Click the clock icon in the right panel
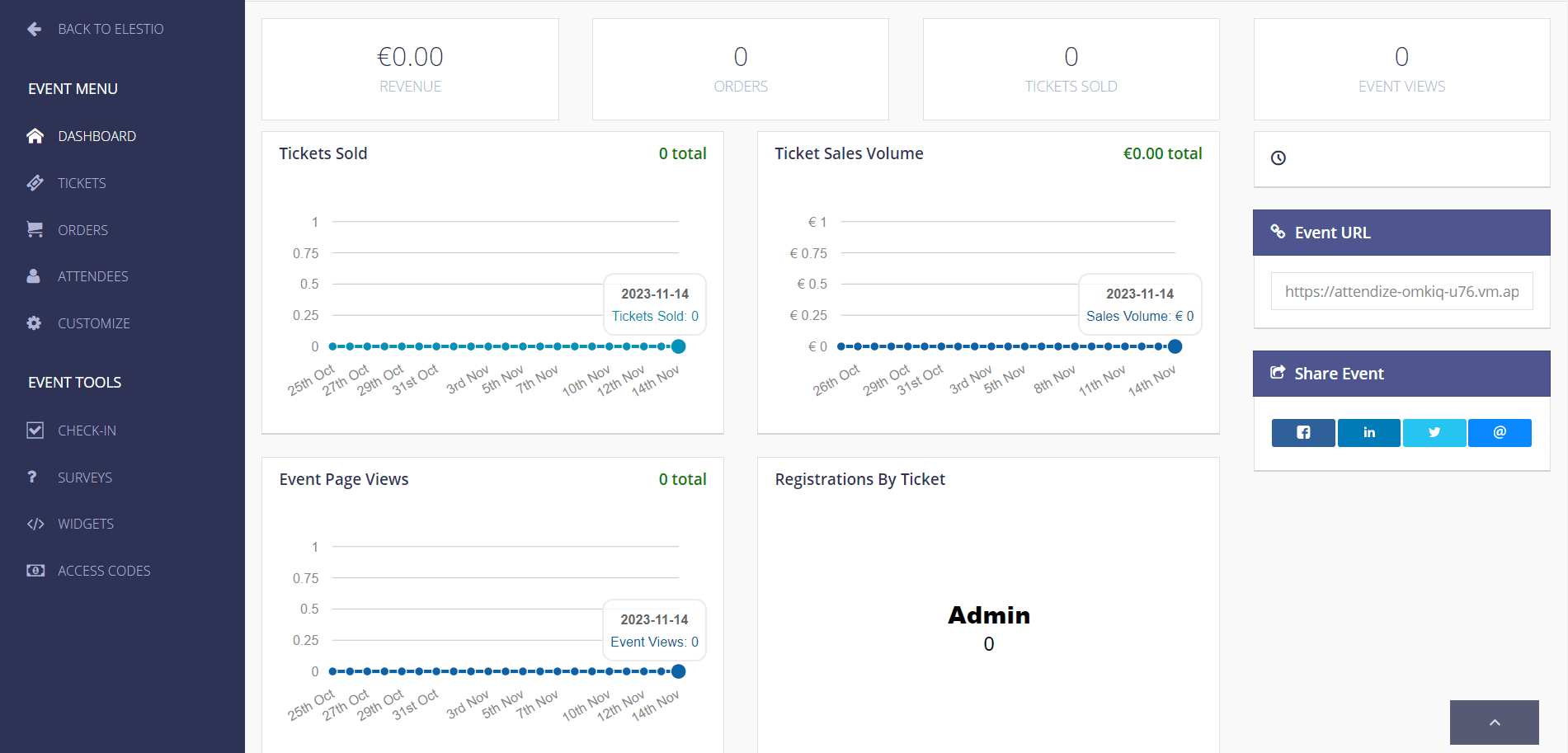The height and width of the screenshot is (753, 1568). 1278,158
